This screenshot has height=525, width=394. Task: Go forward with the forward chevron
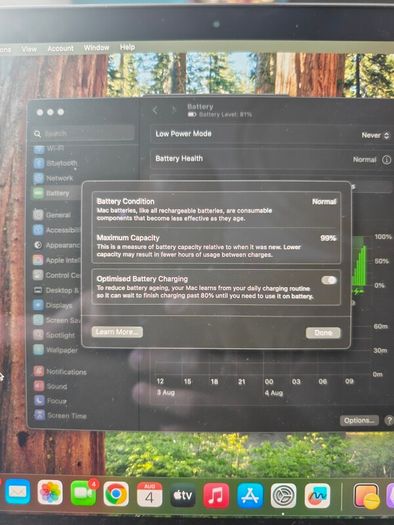tap(174, 110)
